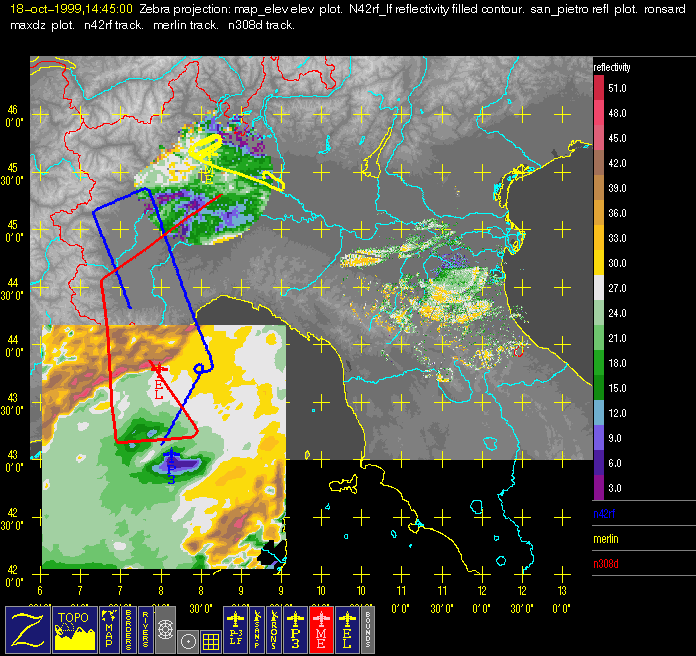
Task: Click the n42rf track legend label
Action: point(604,513)
